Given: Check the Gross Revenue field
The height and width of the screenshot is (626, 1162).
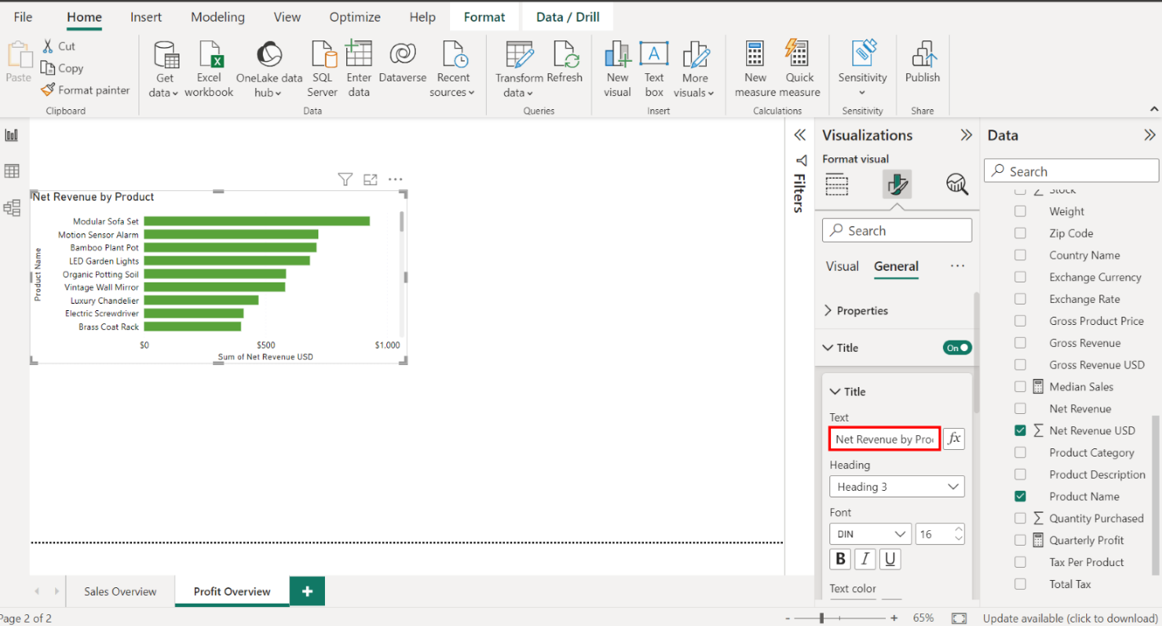Looking at the screenshot, I should (x=1020, y=343).
